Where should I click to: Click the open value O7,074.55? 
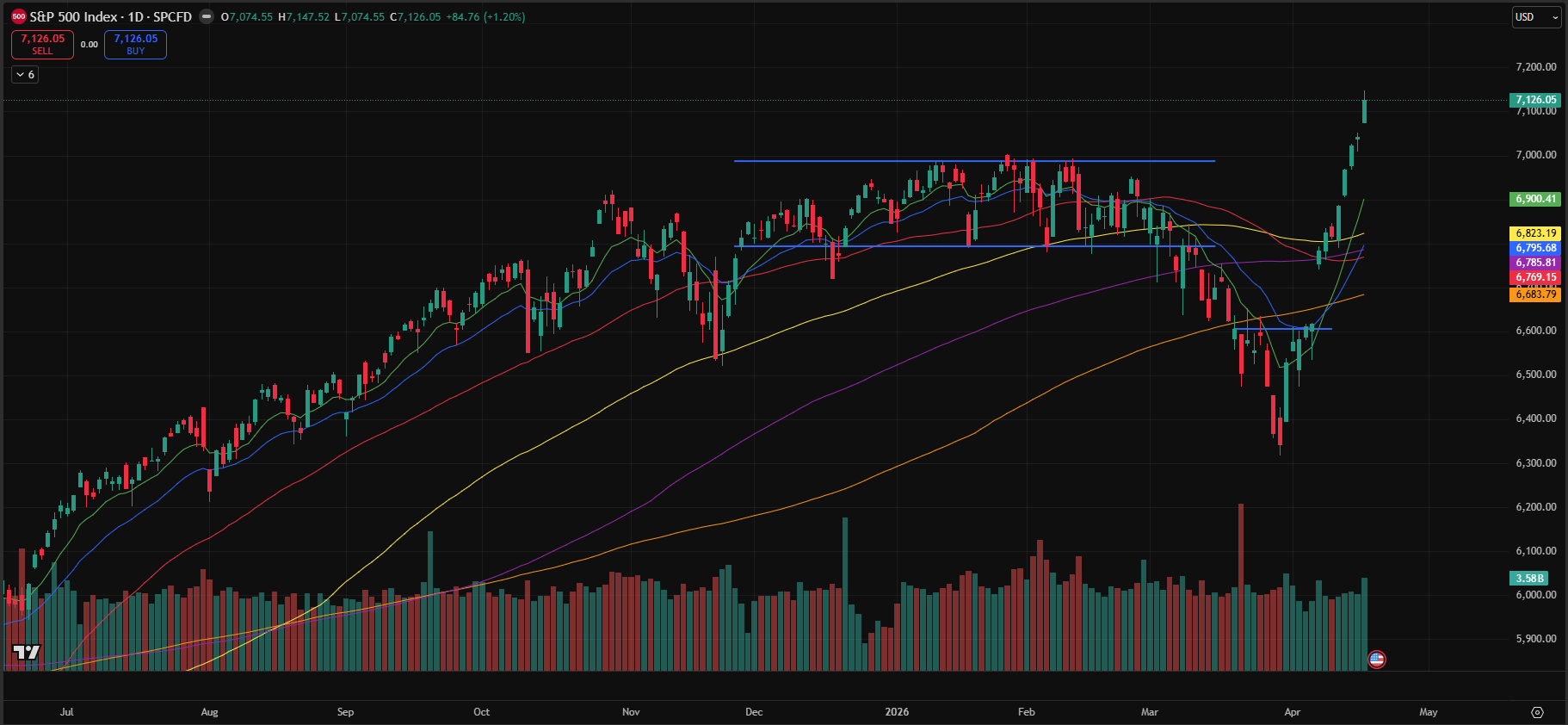247,17
